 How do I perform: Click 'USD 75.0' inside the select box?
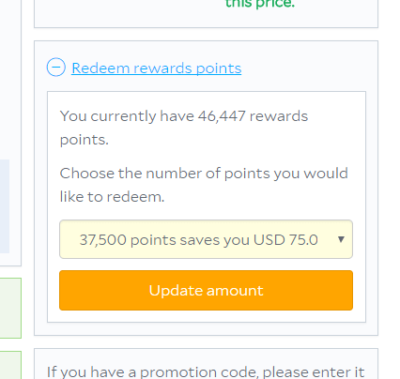[x=285, y=240]
